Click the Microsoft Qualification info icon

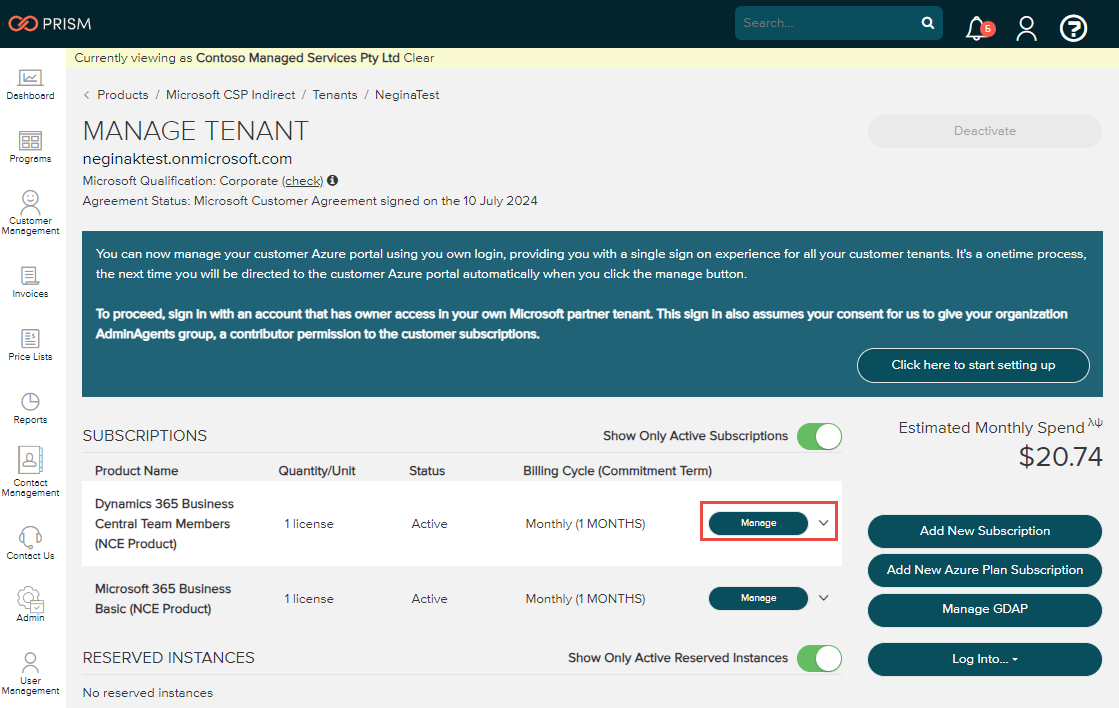point(333,181)
